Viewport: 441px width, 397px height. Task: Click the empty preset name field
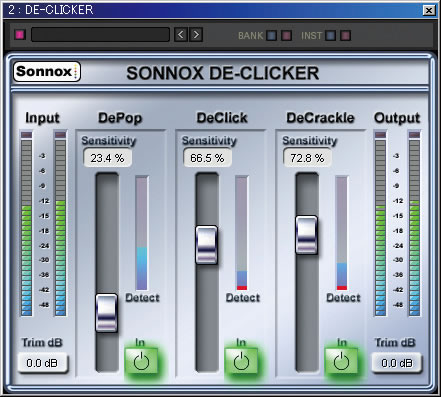pyautogui.click(x=100, y=35)
